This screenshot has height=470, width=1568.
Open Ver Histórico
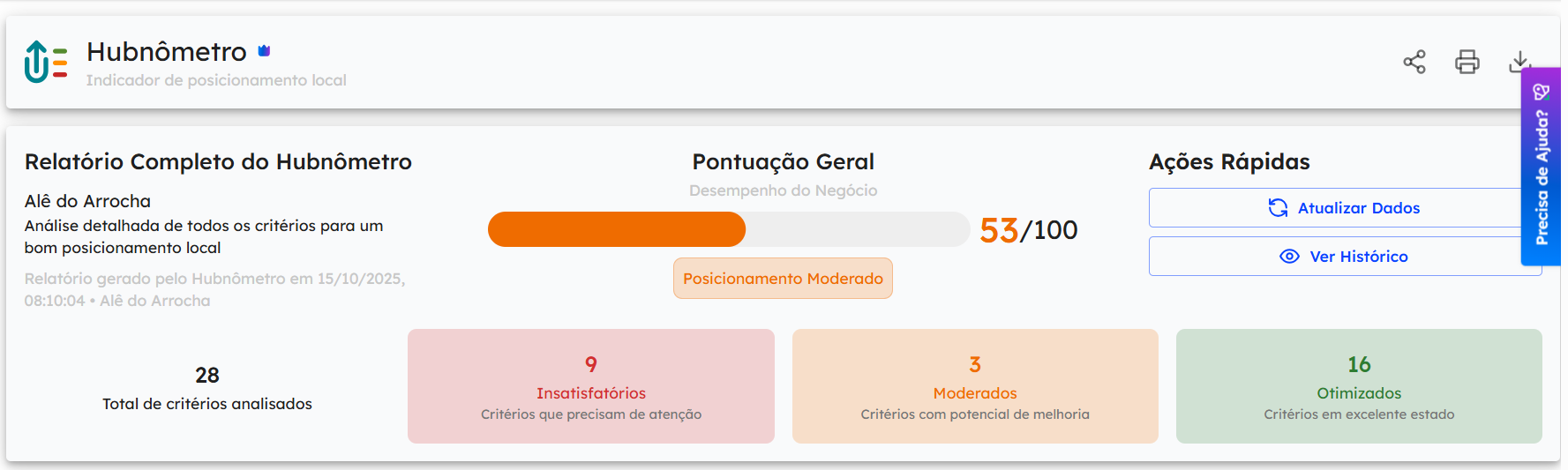(x=1343, y=257)
